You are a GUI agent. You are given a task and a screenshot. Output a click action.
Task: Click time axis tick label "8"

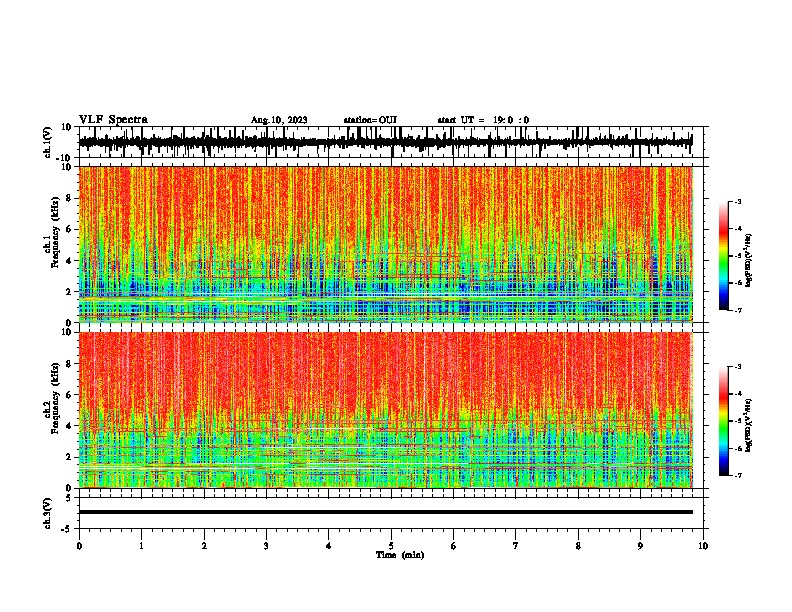[578, 546]
